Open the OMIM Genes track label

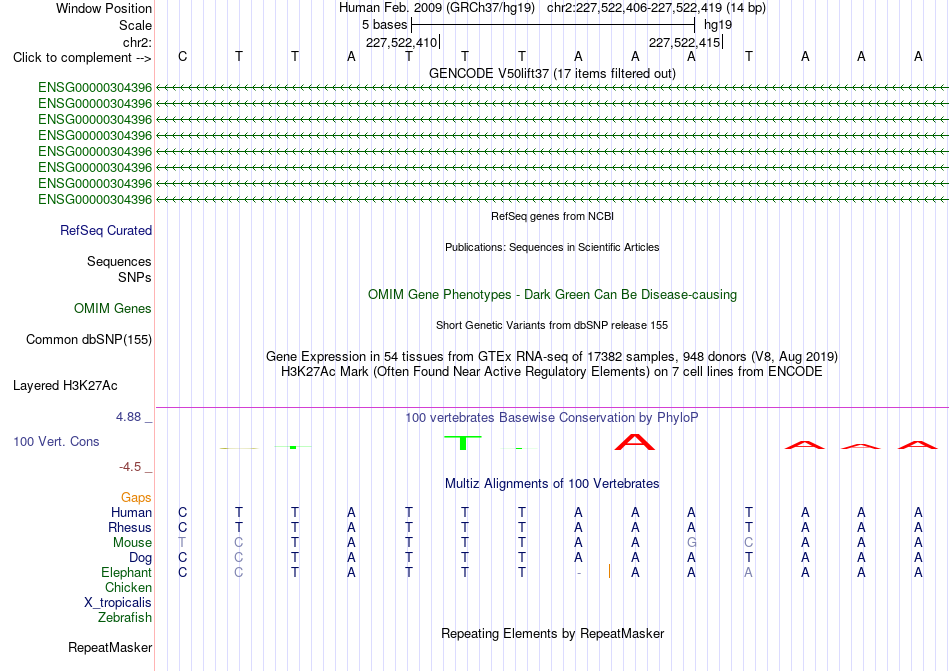coord(112,309)
